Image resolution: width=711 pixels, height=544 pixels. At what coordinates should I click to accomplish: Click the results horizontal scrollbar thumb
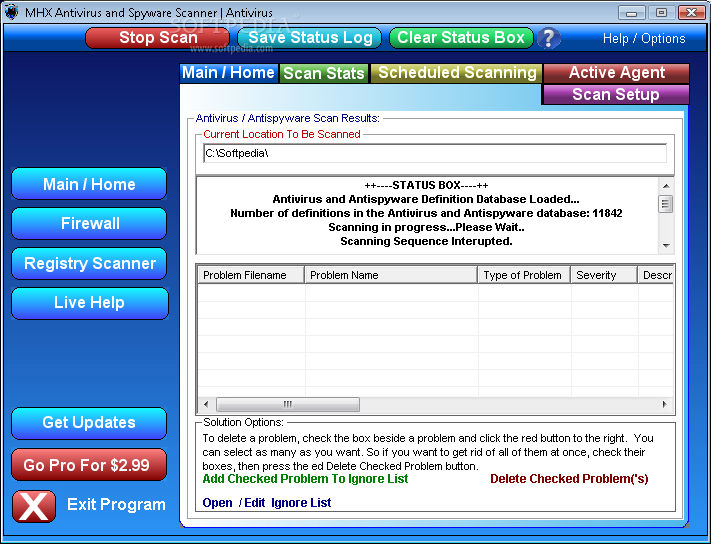288,404
